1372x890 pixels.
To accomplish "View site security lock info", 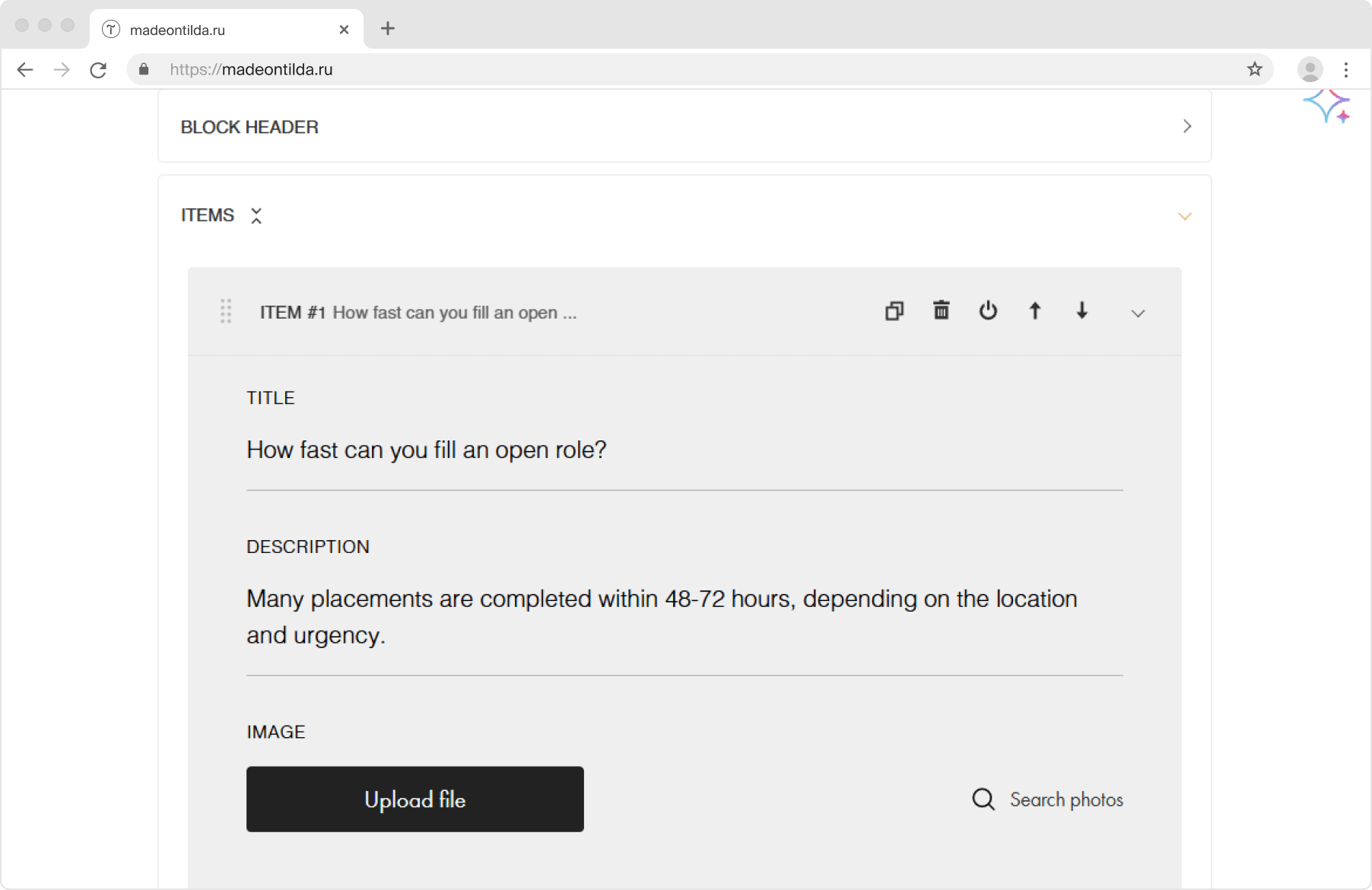I will pyautogui.click(x=144, y=69).
